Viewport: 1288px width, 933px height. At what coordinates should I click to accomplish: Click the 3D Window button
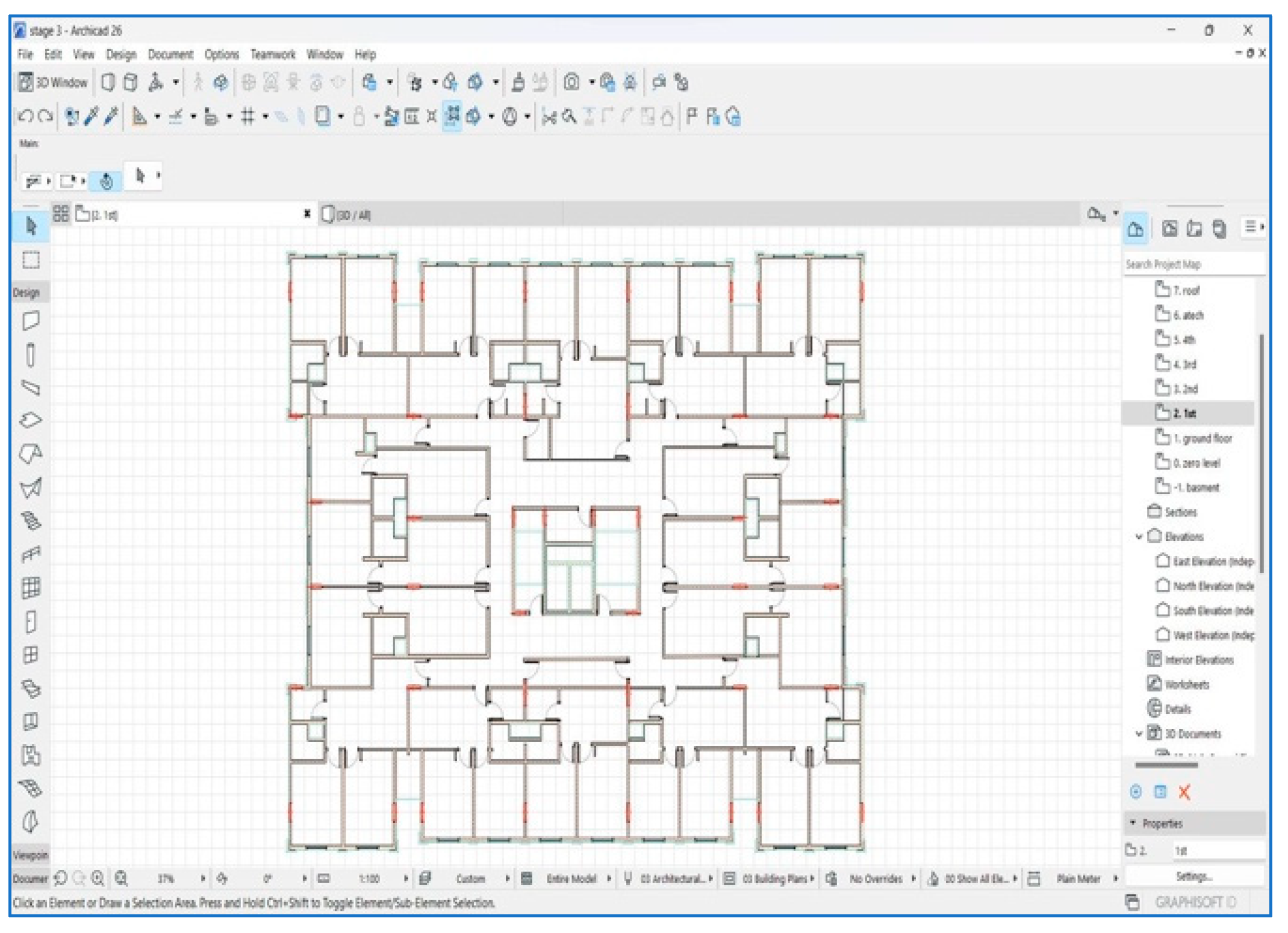click(x=53, y=82)
